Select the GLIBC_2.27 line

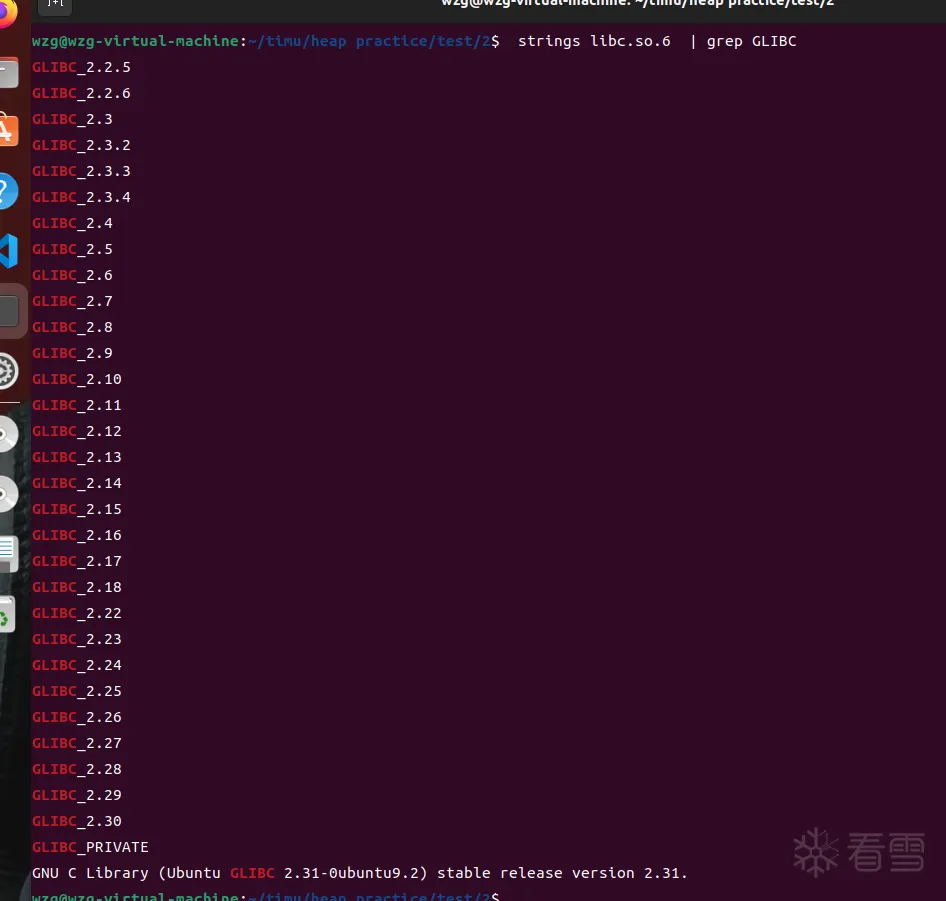click(x=77, y=743)
